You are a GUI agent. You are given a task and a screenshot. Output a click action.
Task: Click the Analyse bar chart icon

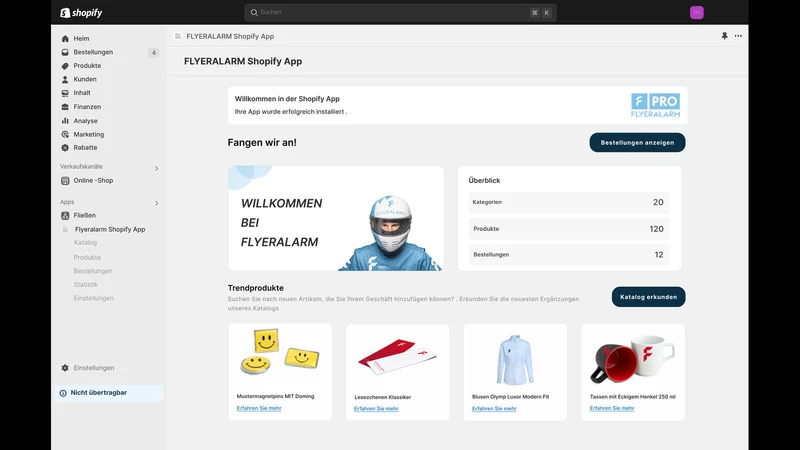(x=65, y=121)
